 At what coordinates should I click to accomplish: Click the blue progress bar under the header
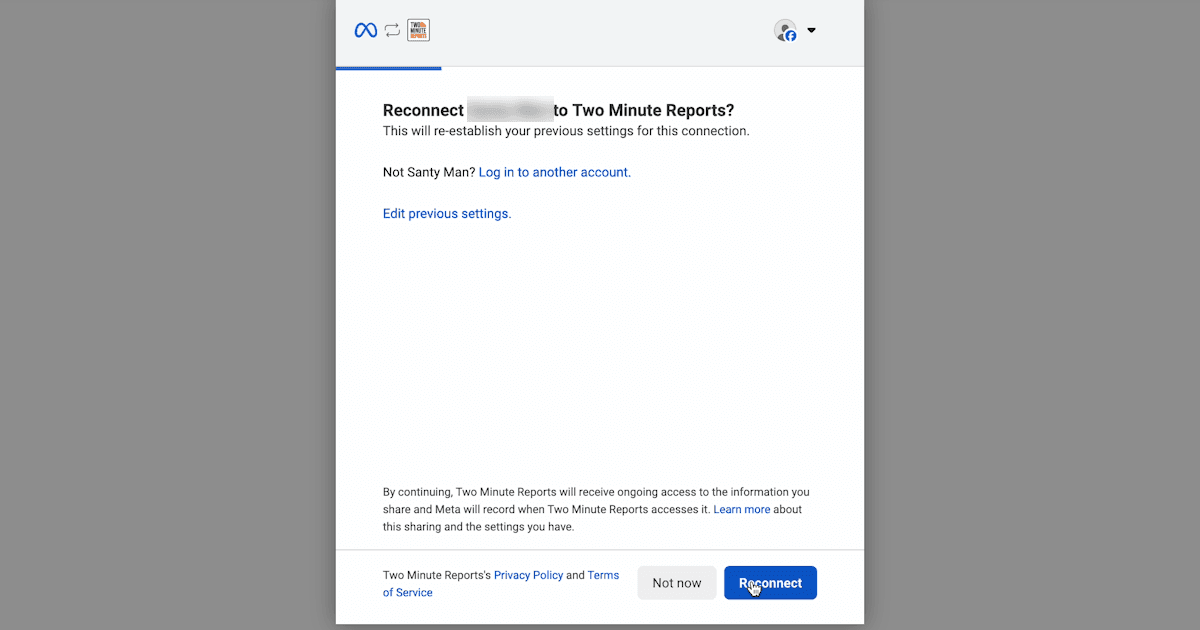pyautogui.click(x=388, y=68)
